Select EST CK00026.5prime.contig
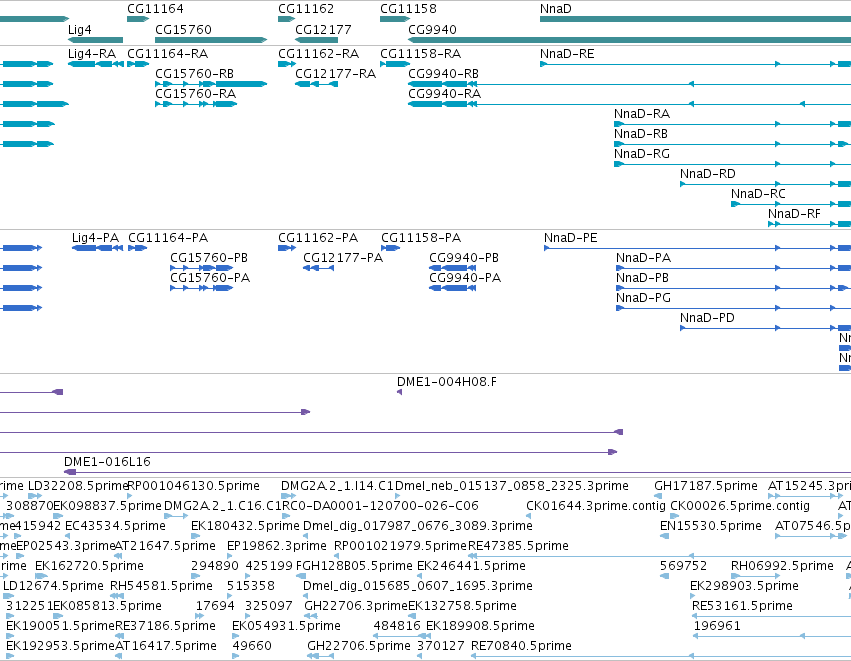The height and width of the screenshot is (661, 851). 740,506
